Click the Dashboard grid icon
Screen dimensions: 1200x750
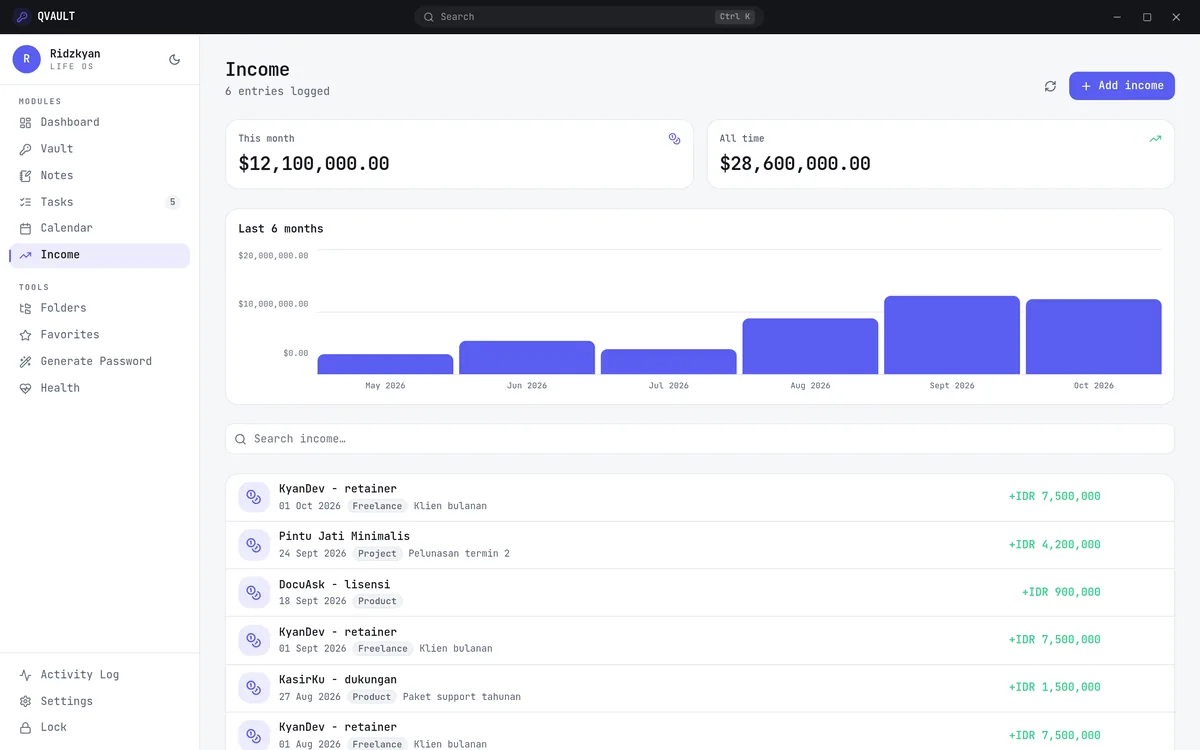(x=26, y=122)
